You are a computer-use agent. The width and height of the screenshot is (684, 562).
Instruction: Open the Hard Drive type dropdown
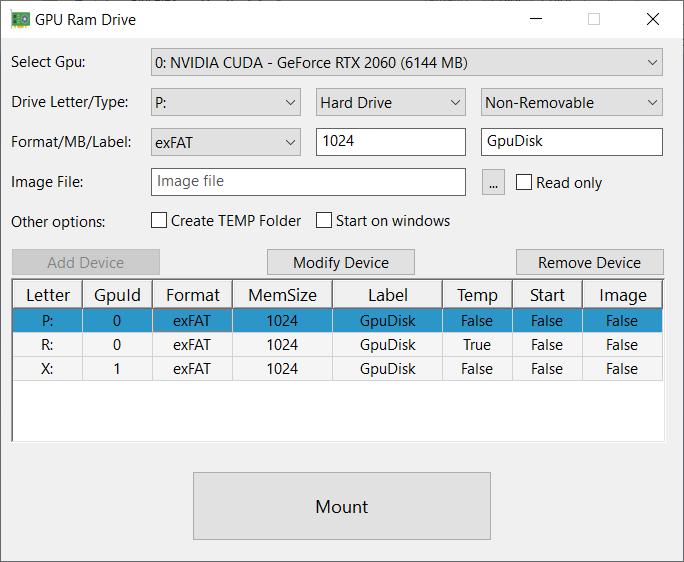390,102
